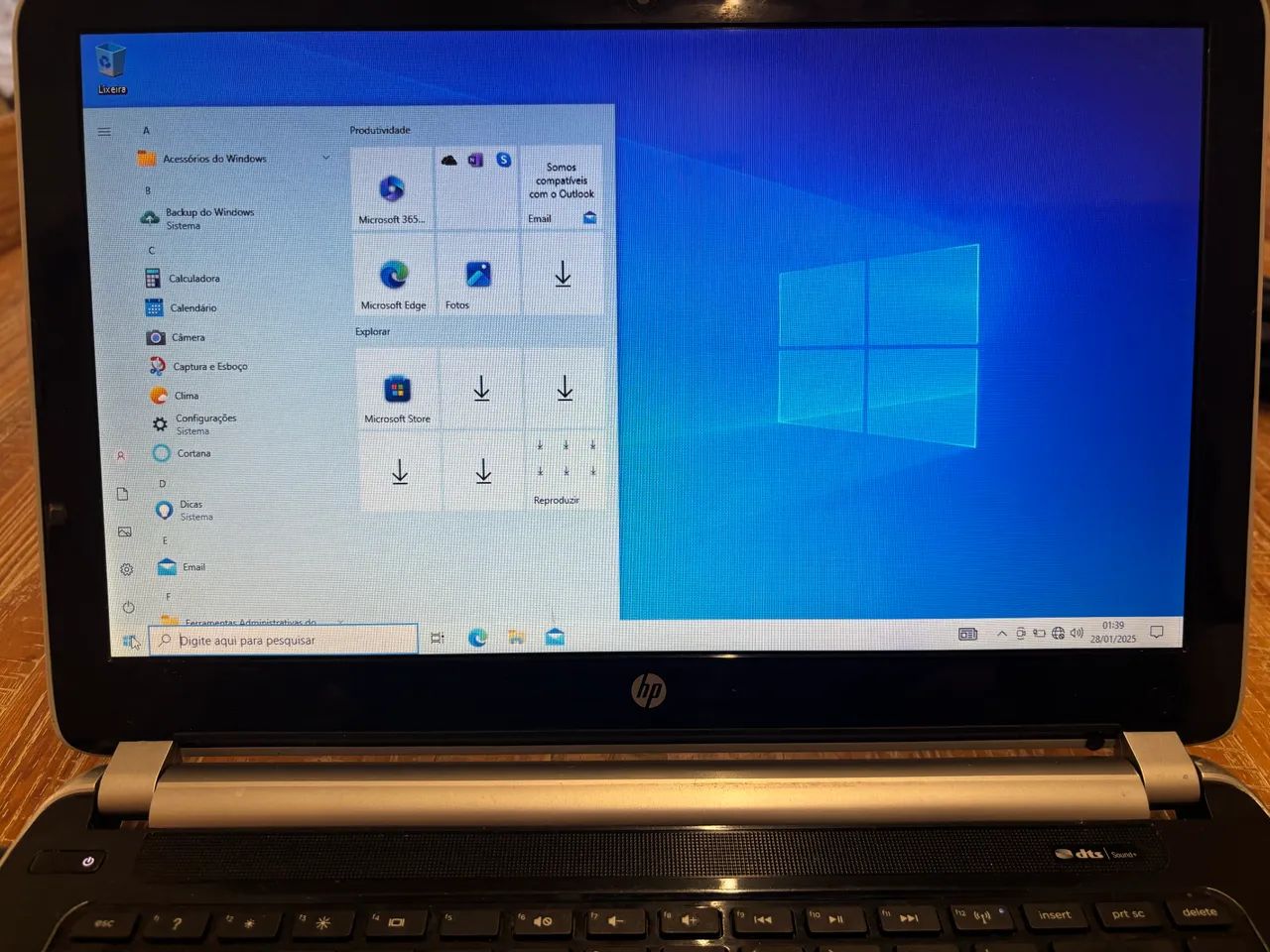Jump to letter C section header
This screenshot has width=1270, height=952.
[x=151, y=251]
